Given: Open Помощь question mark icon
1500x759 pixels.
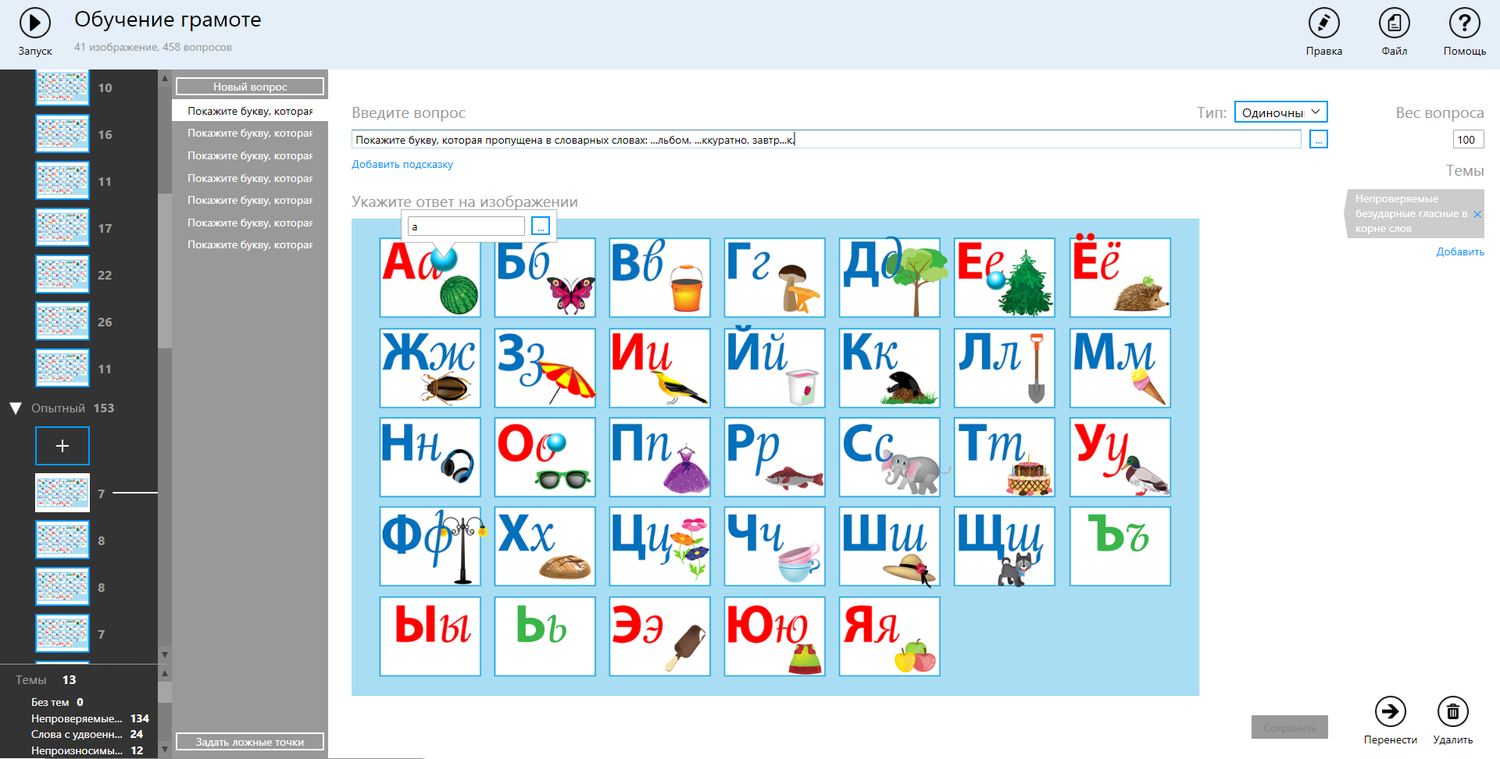Looking at the screenshot, I should pos(1464,23).
